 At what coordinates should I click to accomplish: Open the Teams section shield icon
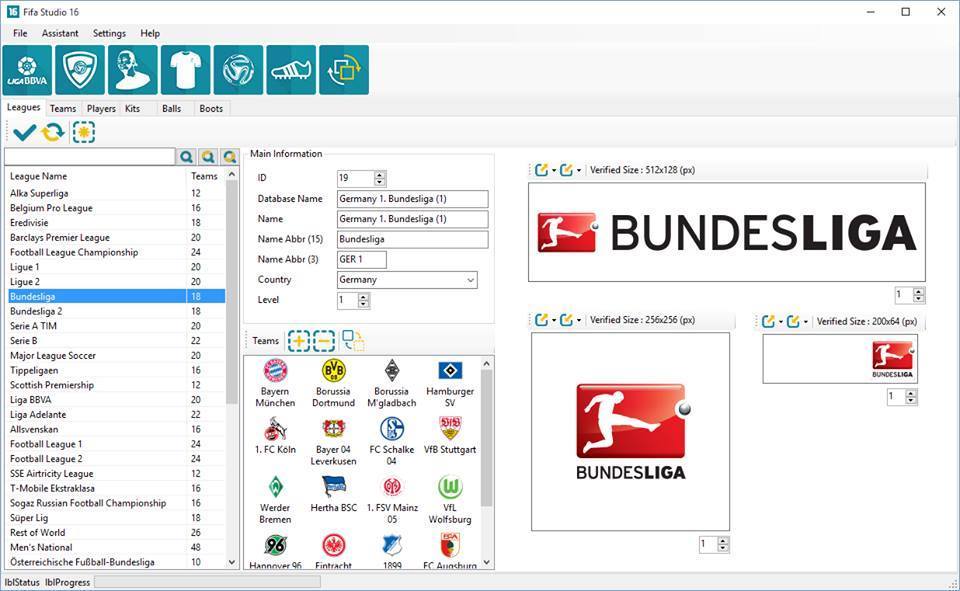[80, 70]
